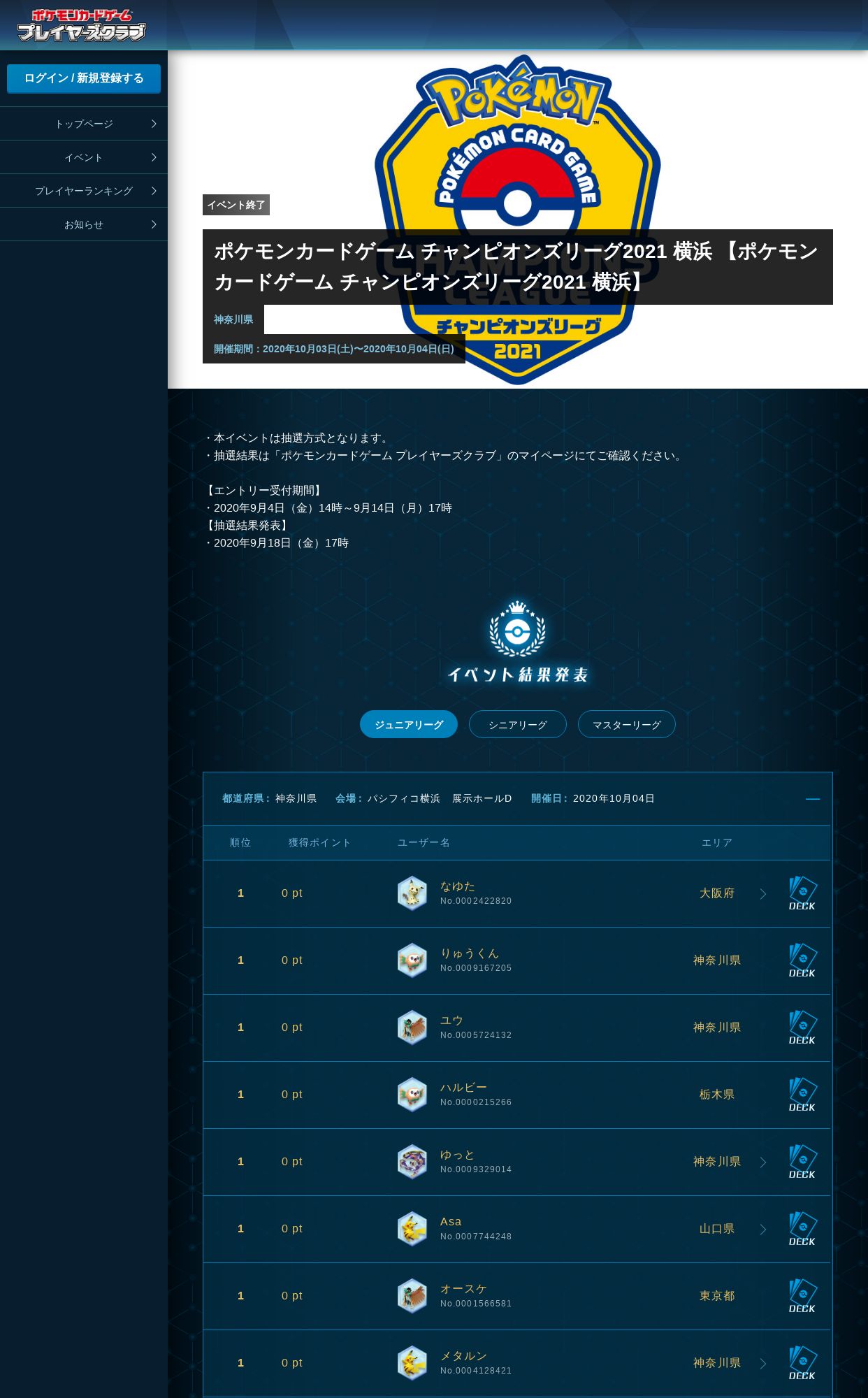This screenshot has height=1398, width=868.
Task: Switch to the シニアリーグ tab
Action: point(518,724)
